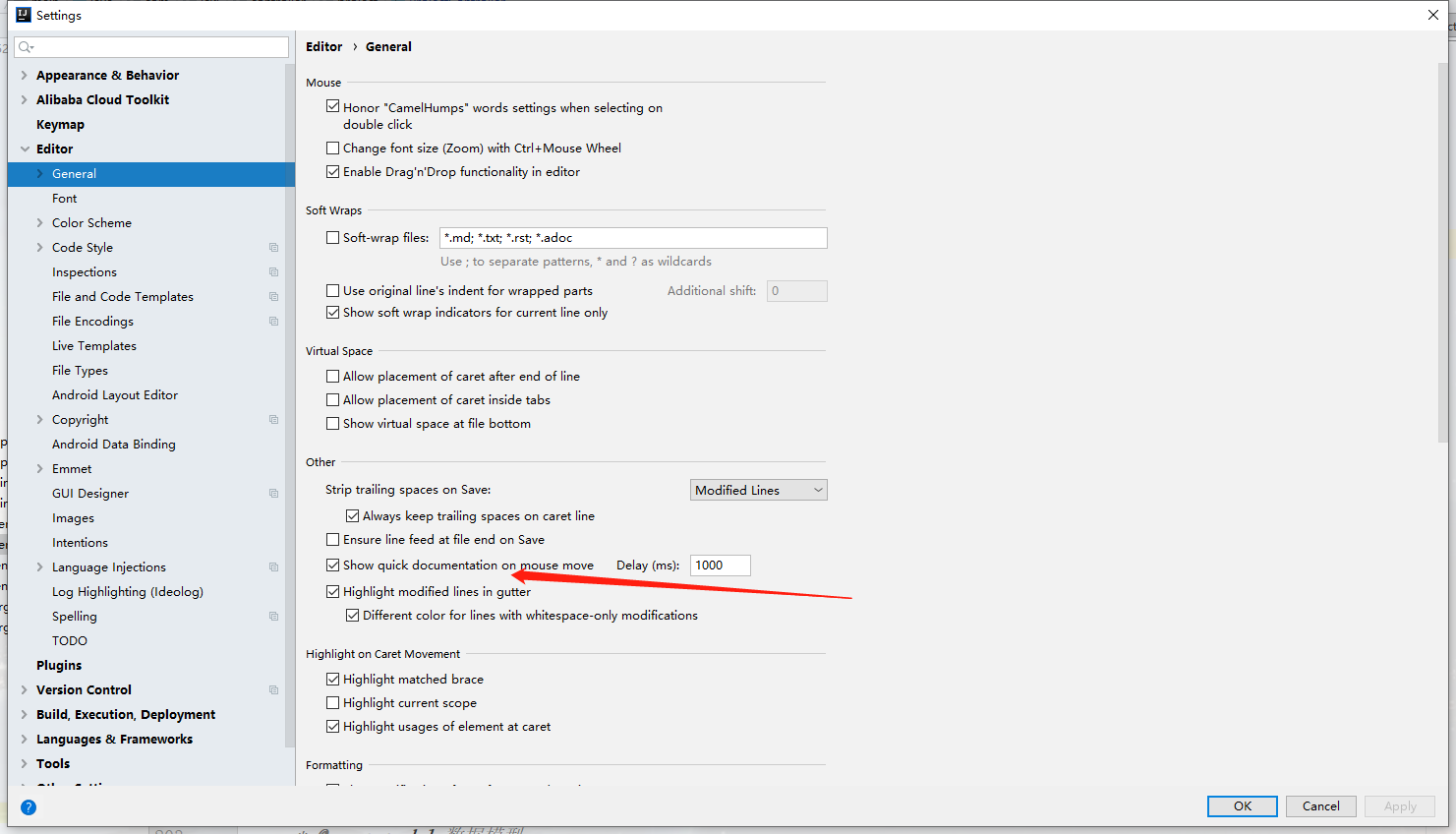Enable Allow placement of caret inside tabs
The height and width of the screenshot is (834, 1456).
[332, 400]
